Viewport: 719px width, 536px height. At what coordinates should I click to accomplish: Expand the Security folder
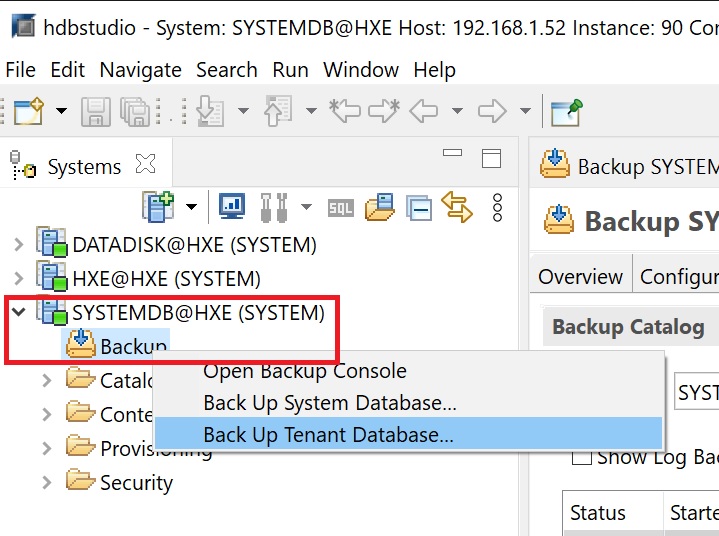47,483
